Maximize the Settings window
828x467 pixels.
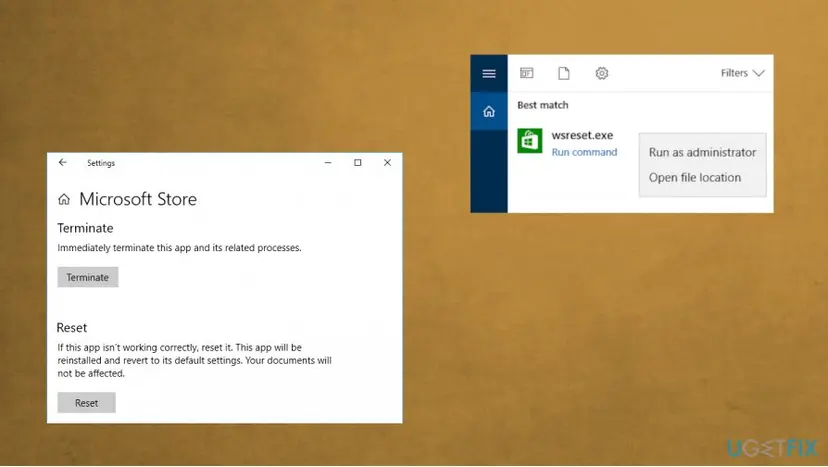pyautogui.click(x=357, y=163)
